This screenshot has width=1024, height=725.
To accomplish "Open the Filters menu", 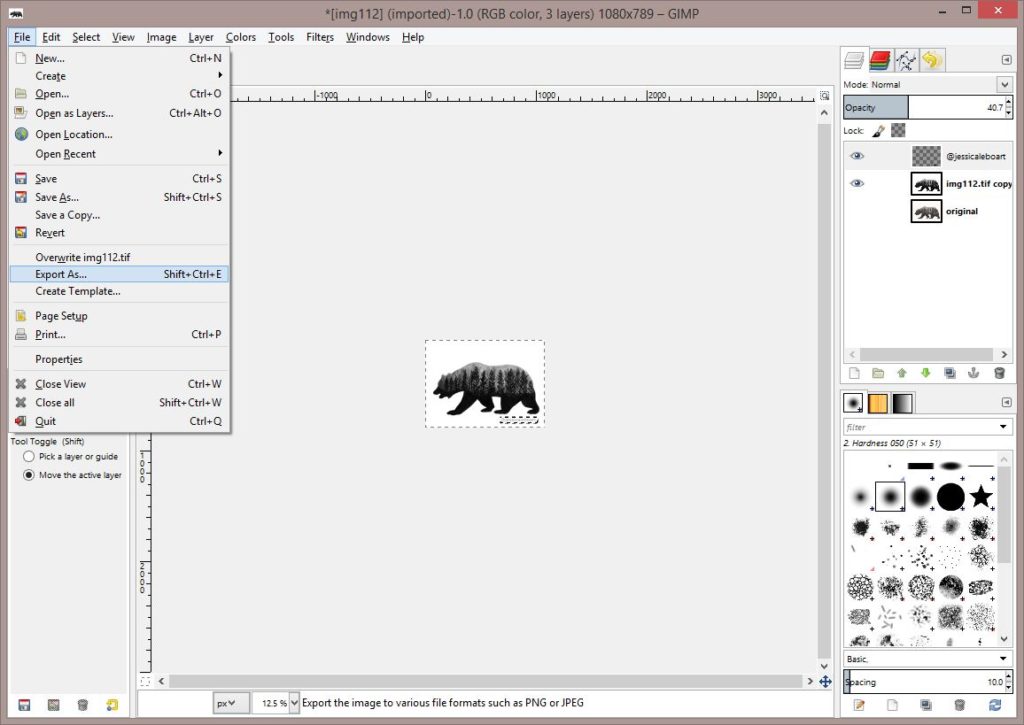I will (320, 37).
